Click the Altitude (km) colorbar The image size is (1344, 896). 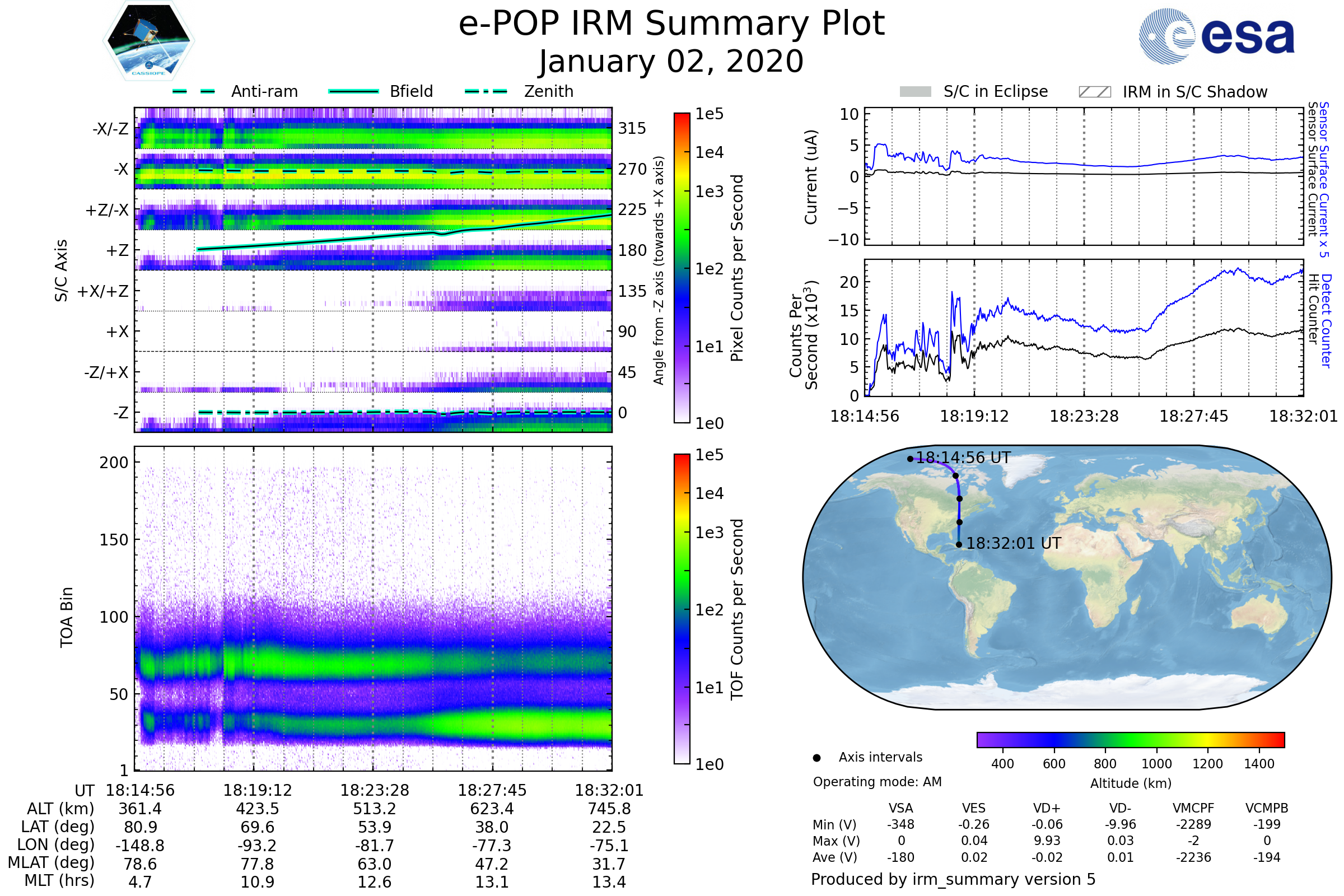coord(1130,740)
